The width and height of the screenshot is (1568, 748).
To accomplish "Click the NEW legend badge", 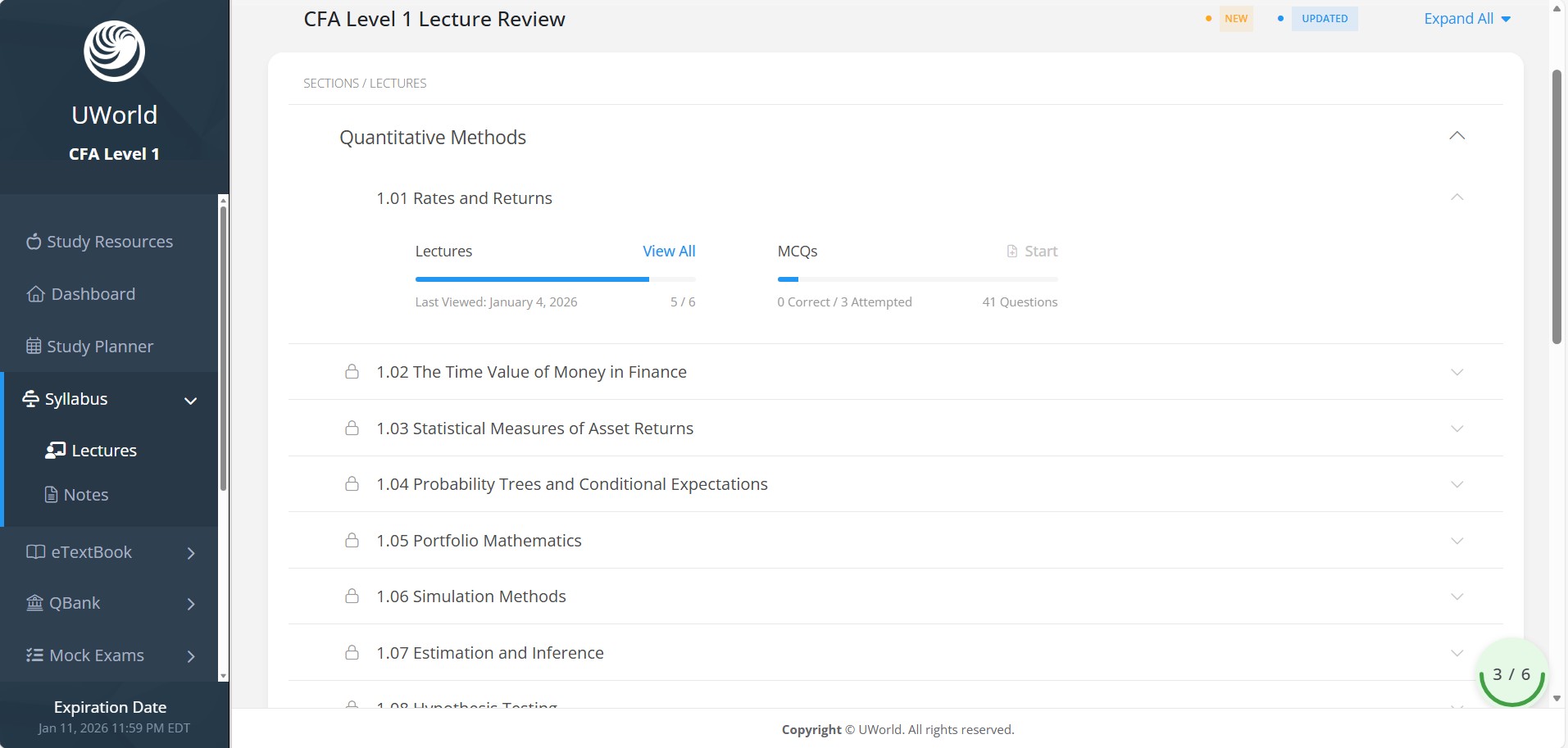I will (x=1236, y=19).
